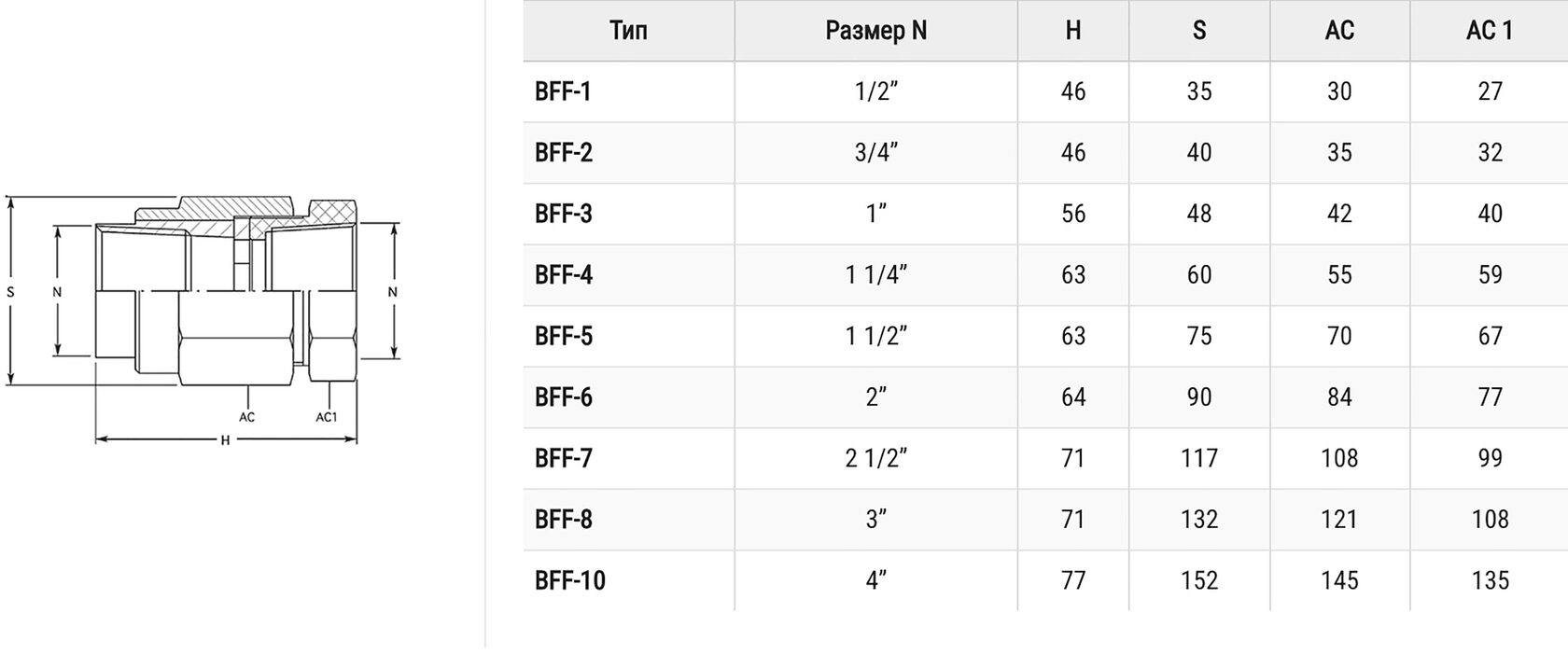The image size is (1568, 654).
Task: Click the AC 1 column header
Action: tap(1489, 31)
